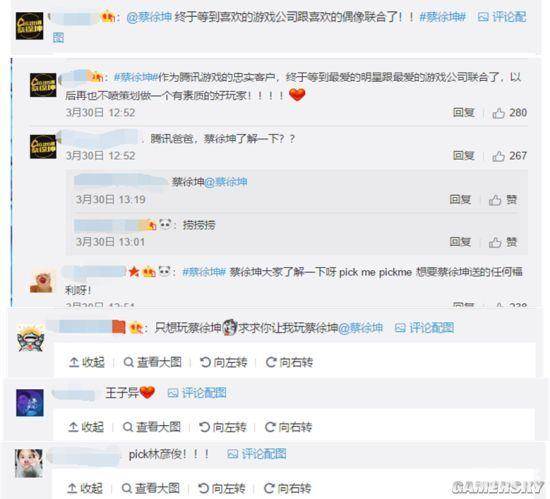Collapse image under pick林彦俊 comment

[x=85, y=488]
